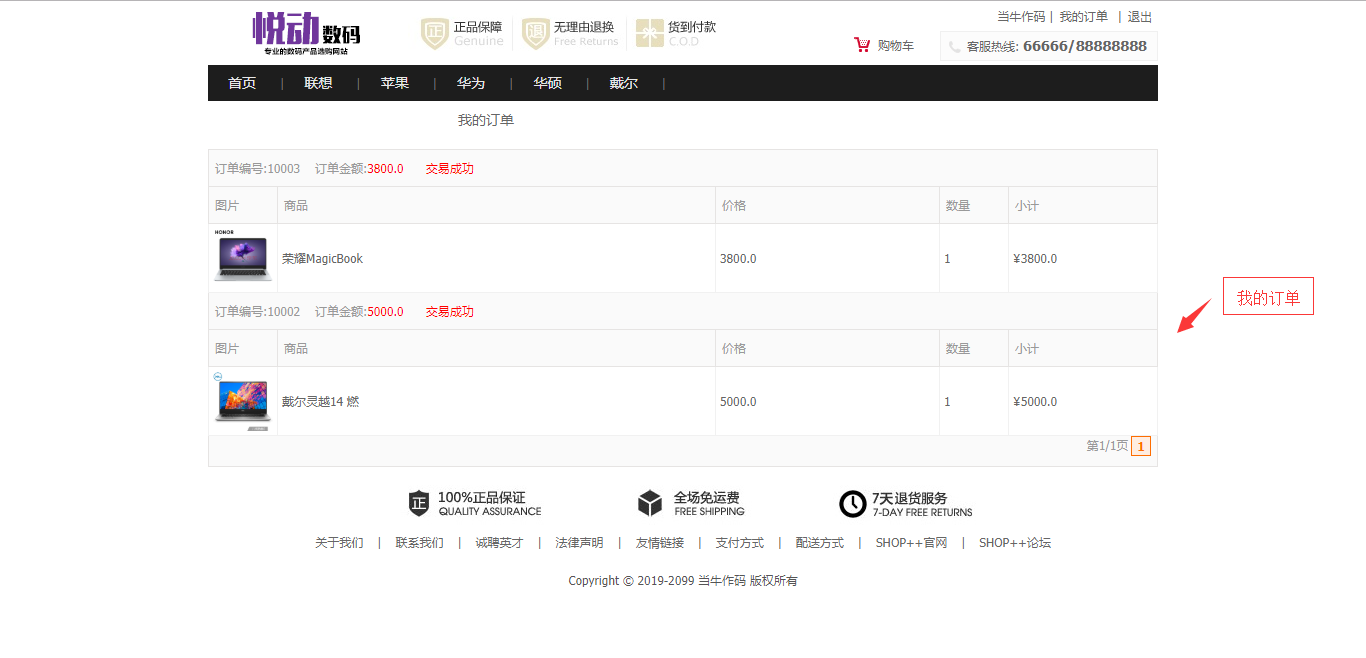This screenshot has width=1366, height=658.
Task: Open the 配送方式 footer link
Action: 820,543
